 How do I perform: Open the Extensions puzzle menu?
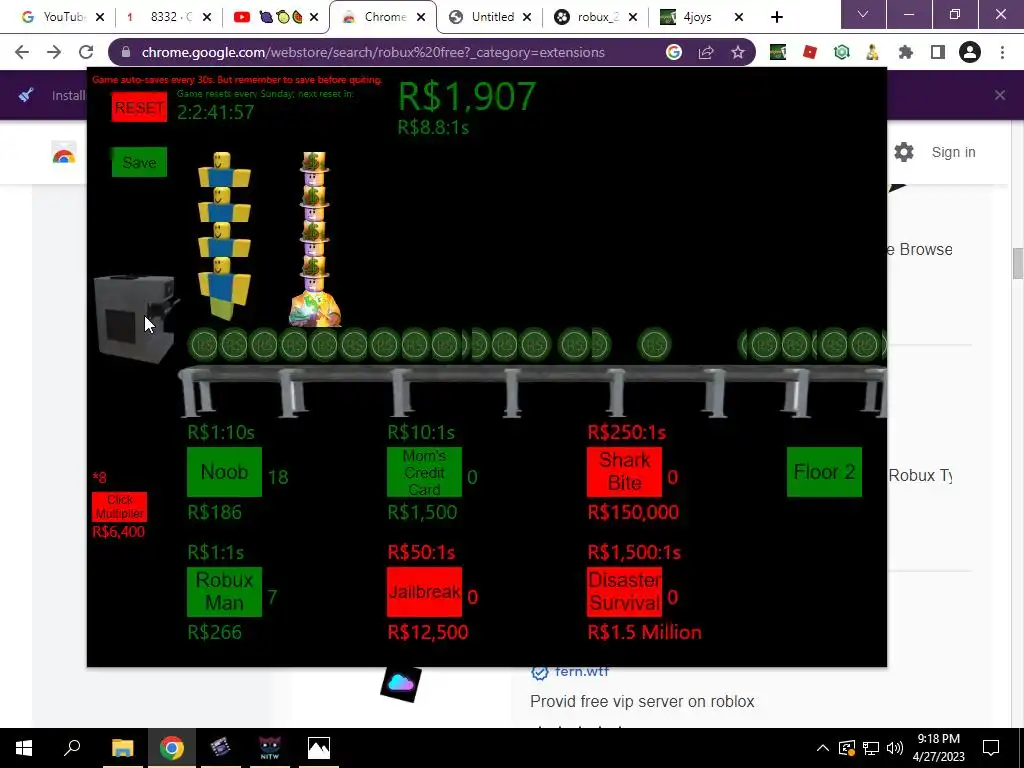(x=906, y=52)
